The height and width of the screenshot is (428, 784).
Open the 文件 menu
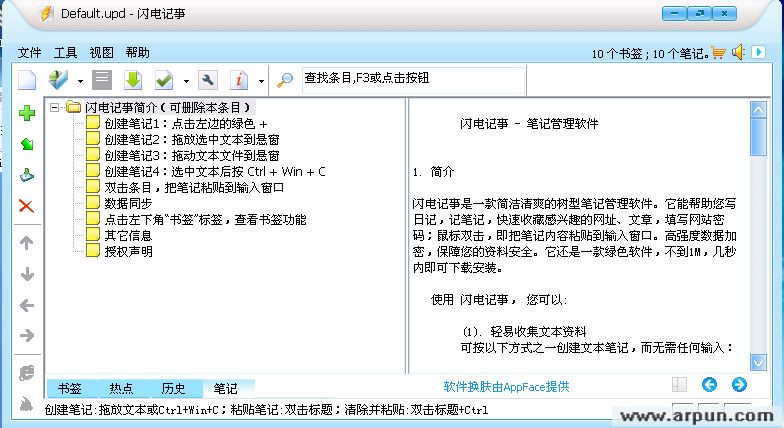30,52
